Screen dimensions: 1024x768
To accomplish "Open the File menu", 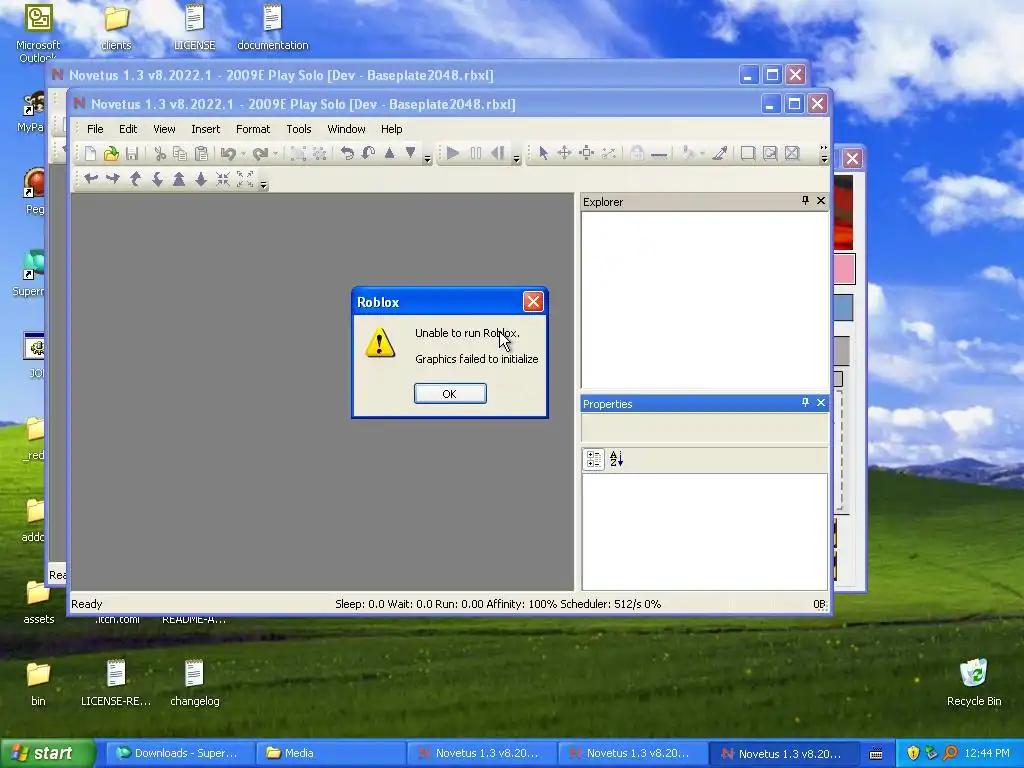I will (95, 129).
